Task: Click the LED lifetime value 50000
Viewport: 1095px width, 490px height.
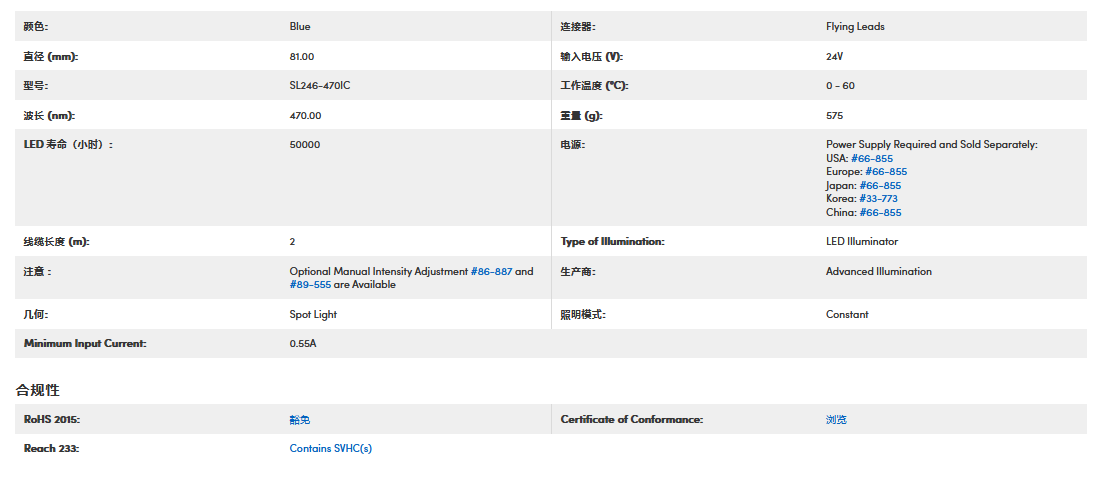Action: (304, 145)
